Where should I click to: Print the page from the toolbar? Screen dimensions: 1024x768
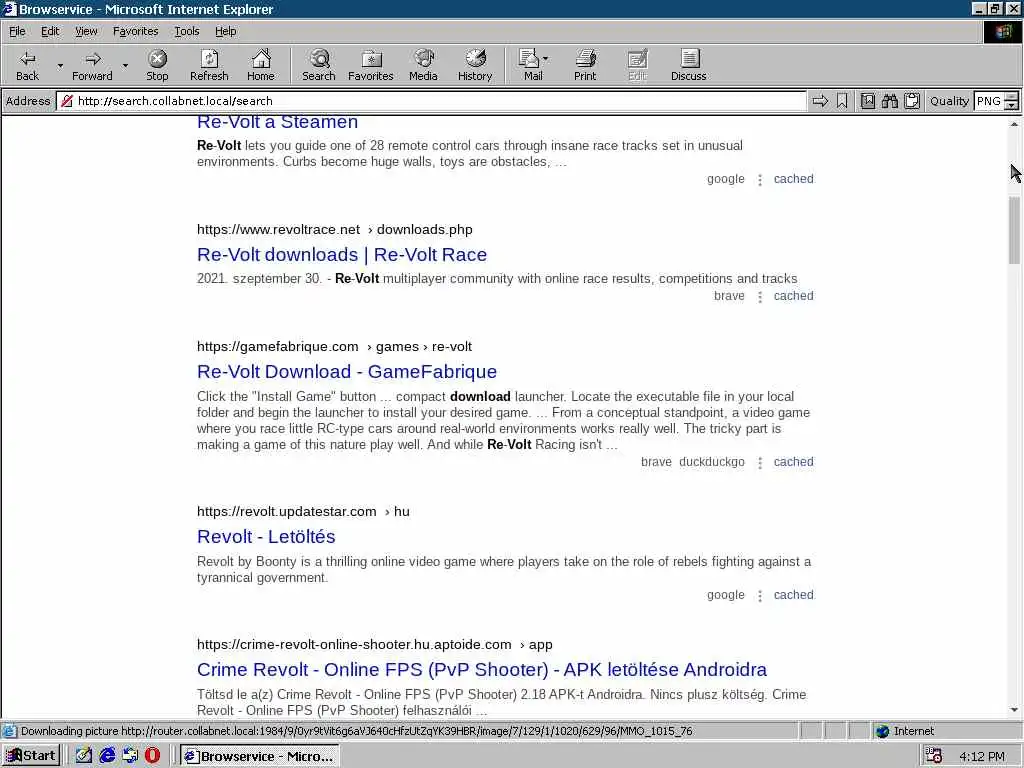pos(585,65)
